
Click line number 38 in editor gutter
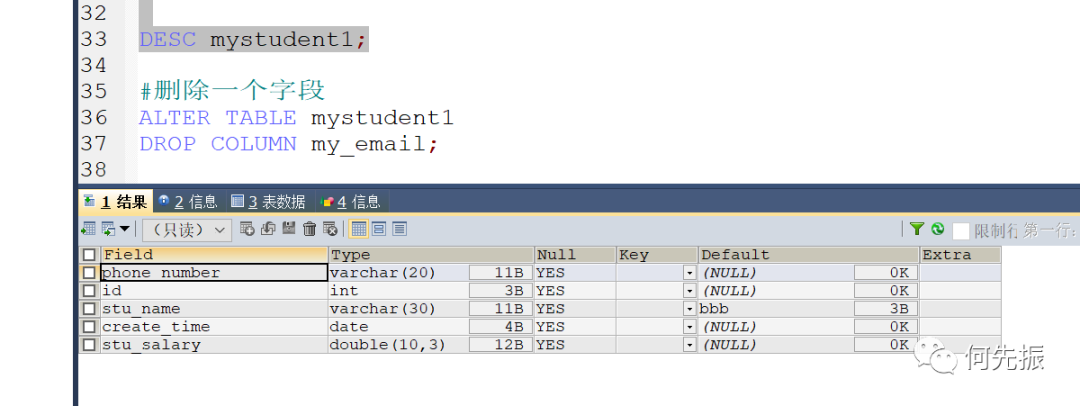click(x=94, y=170)
